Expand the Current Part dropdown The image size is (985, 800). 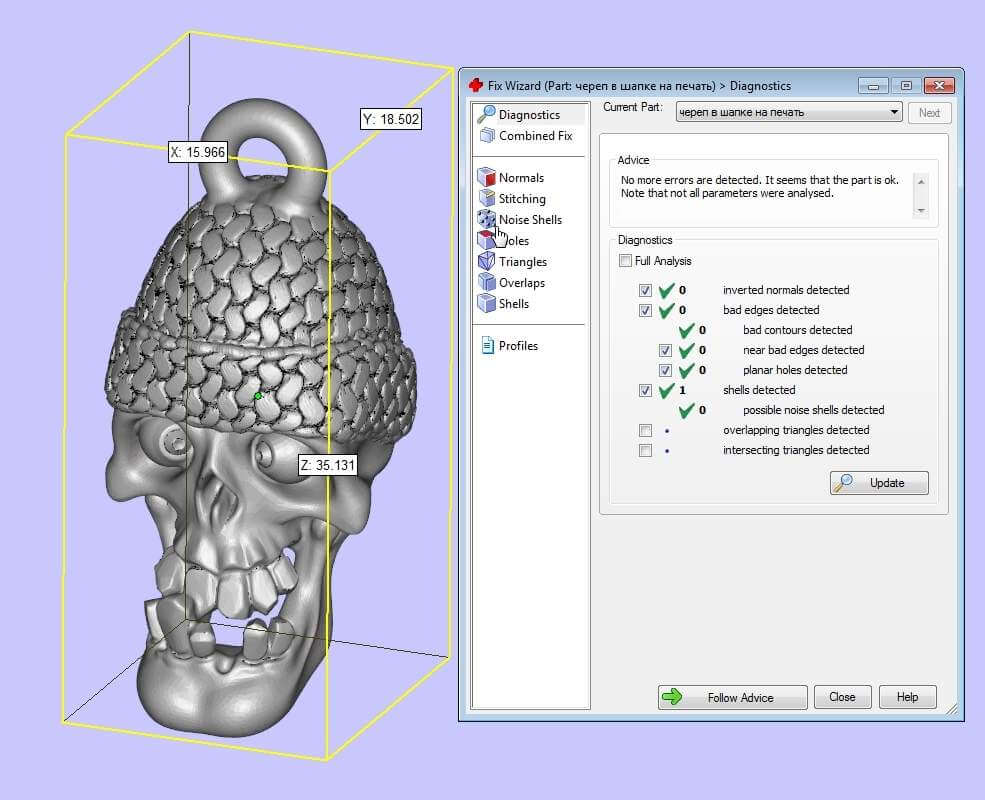[x=894, y=112]
